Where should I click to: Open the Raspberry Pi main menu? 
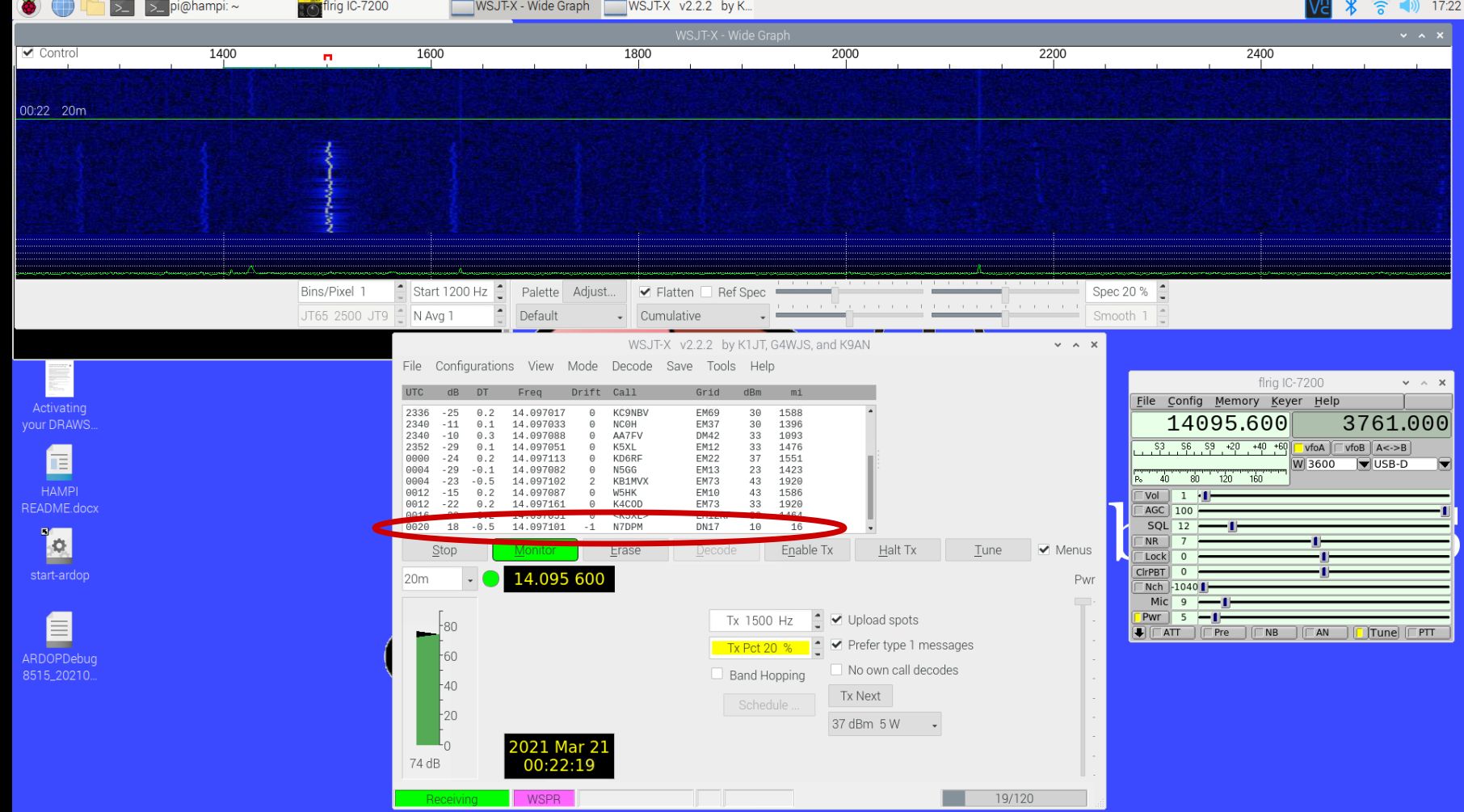tap(29, 7)
